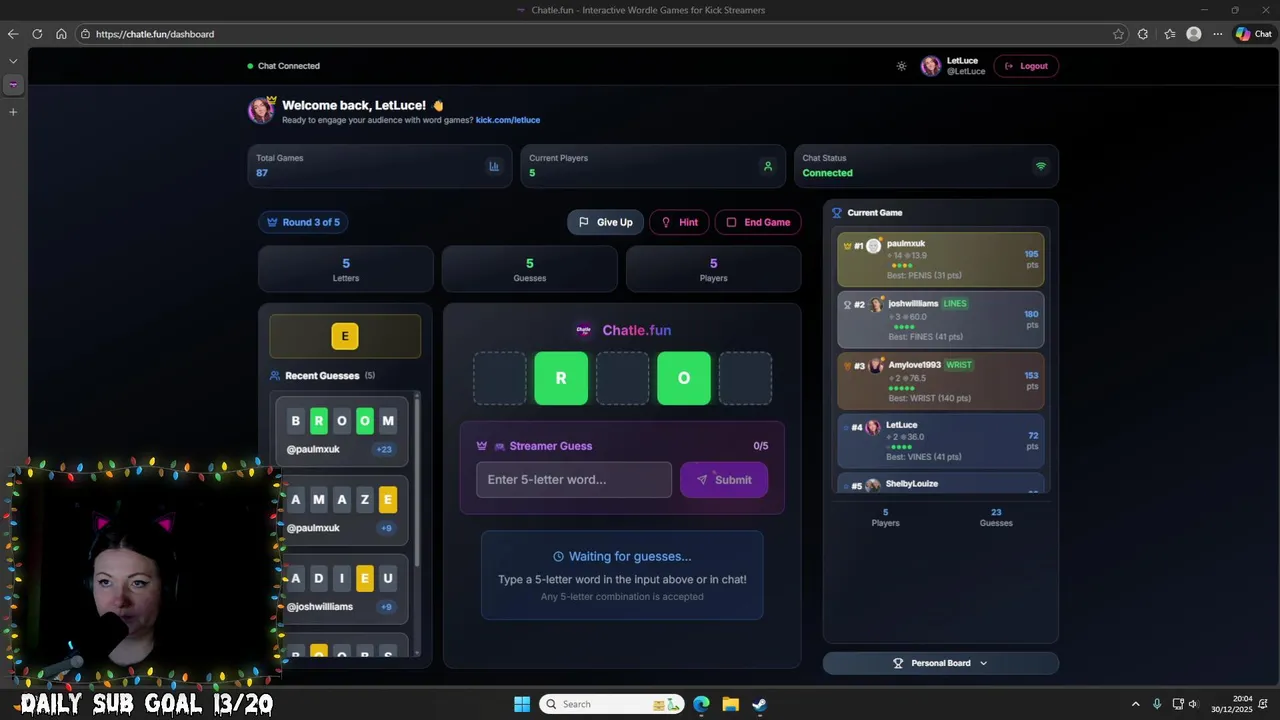
Task: Open the favorites list icon
Action: [1169, 34]
